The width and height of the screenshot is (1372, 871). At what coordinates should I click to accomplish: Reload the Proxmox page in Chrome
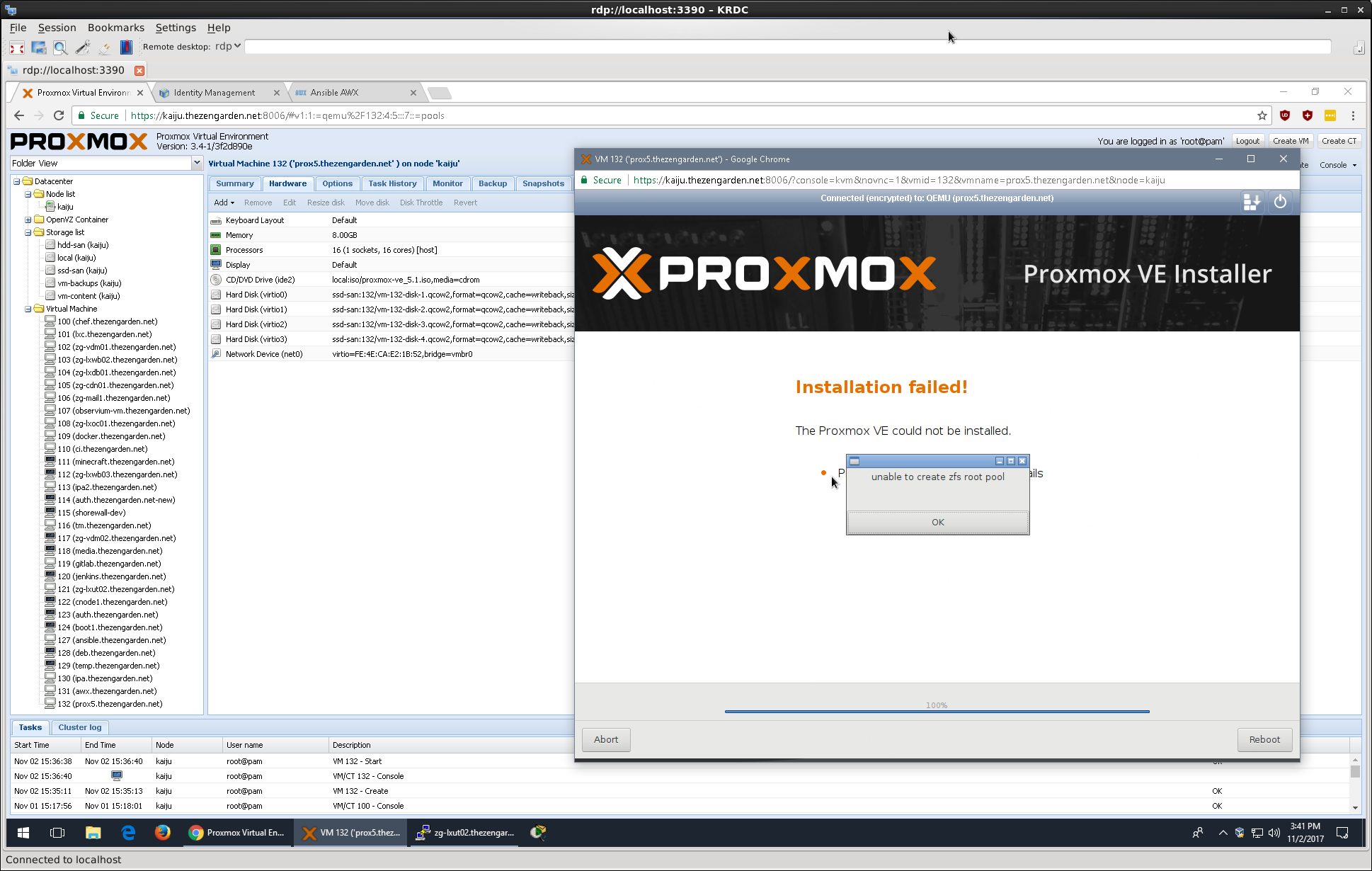click(x=59, y=115)
